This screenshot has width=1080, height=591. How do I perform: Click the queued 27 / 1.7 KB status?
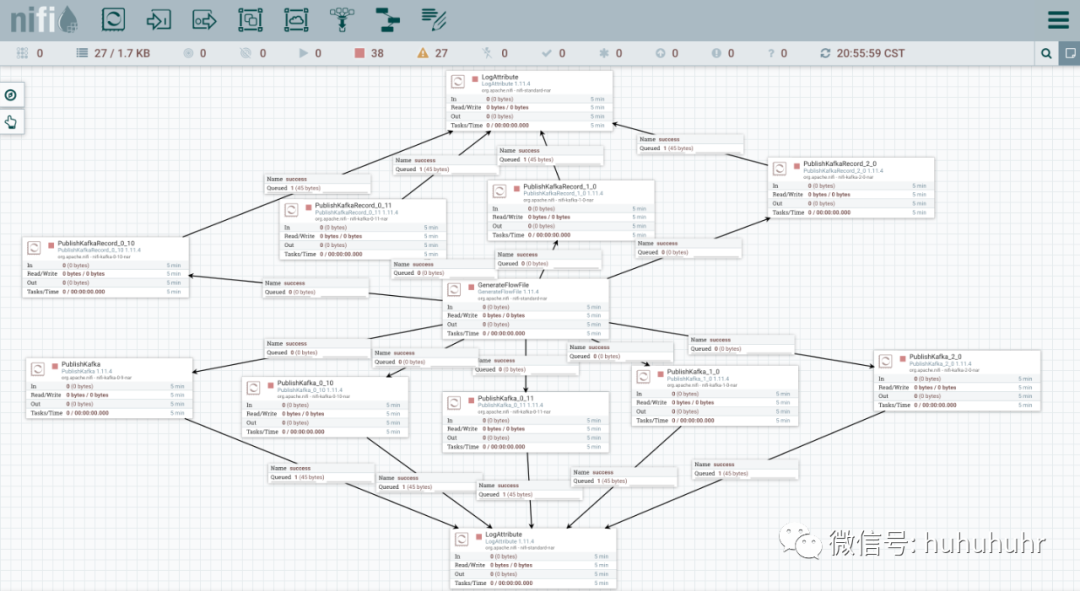[113, 53]
